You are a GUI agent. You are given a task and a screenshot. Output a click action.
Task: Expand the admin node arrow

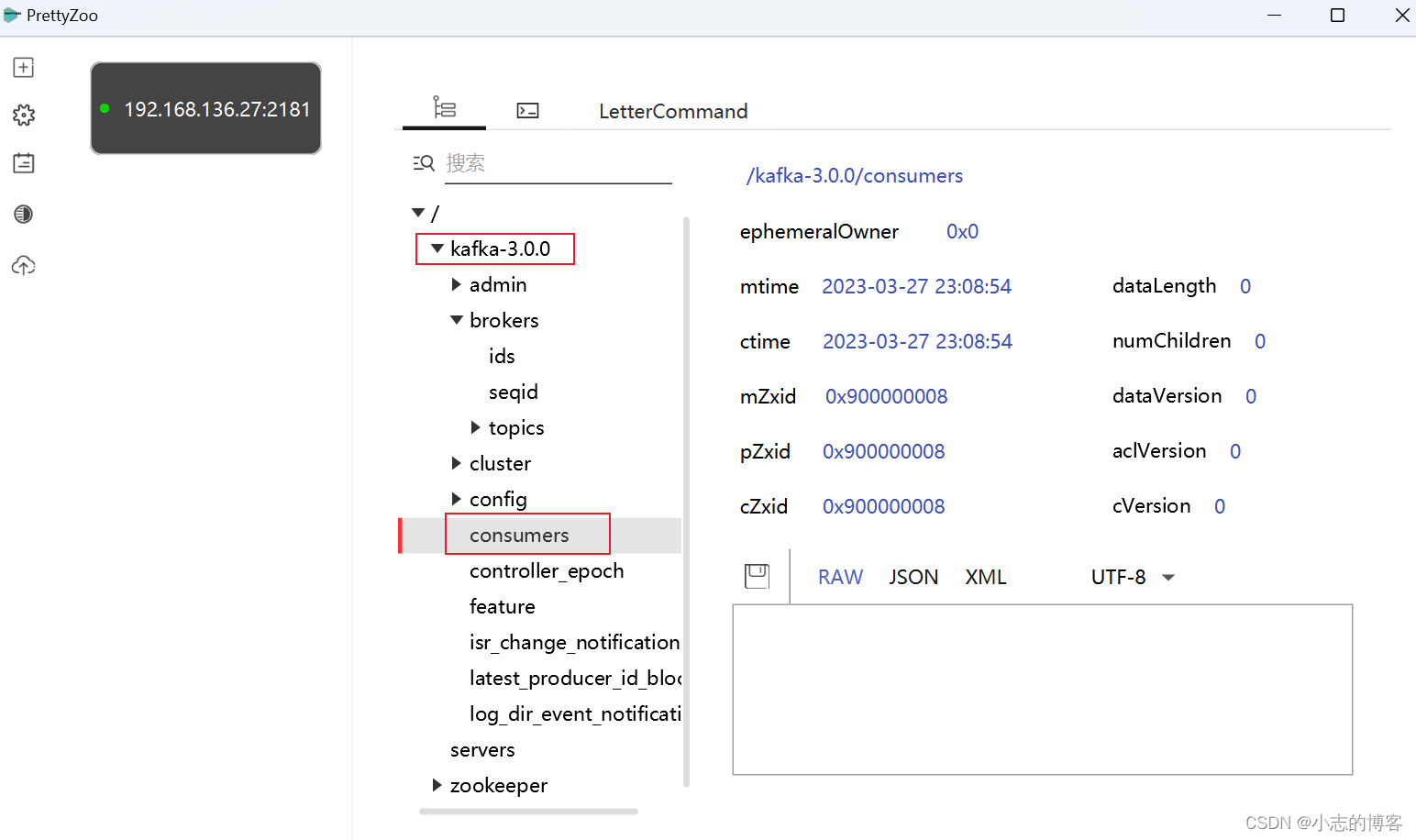456,284
